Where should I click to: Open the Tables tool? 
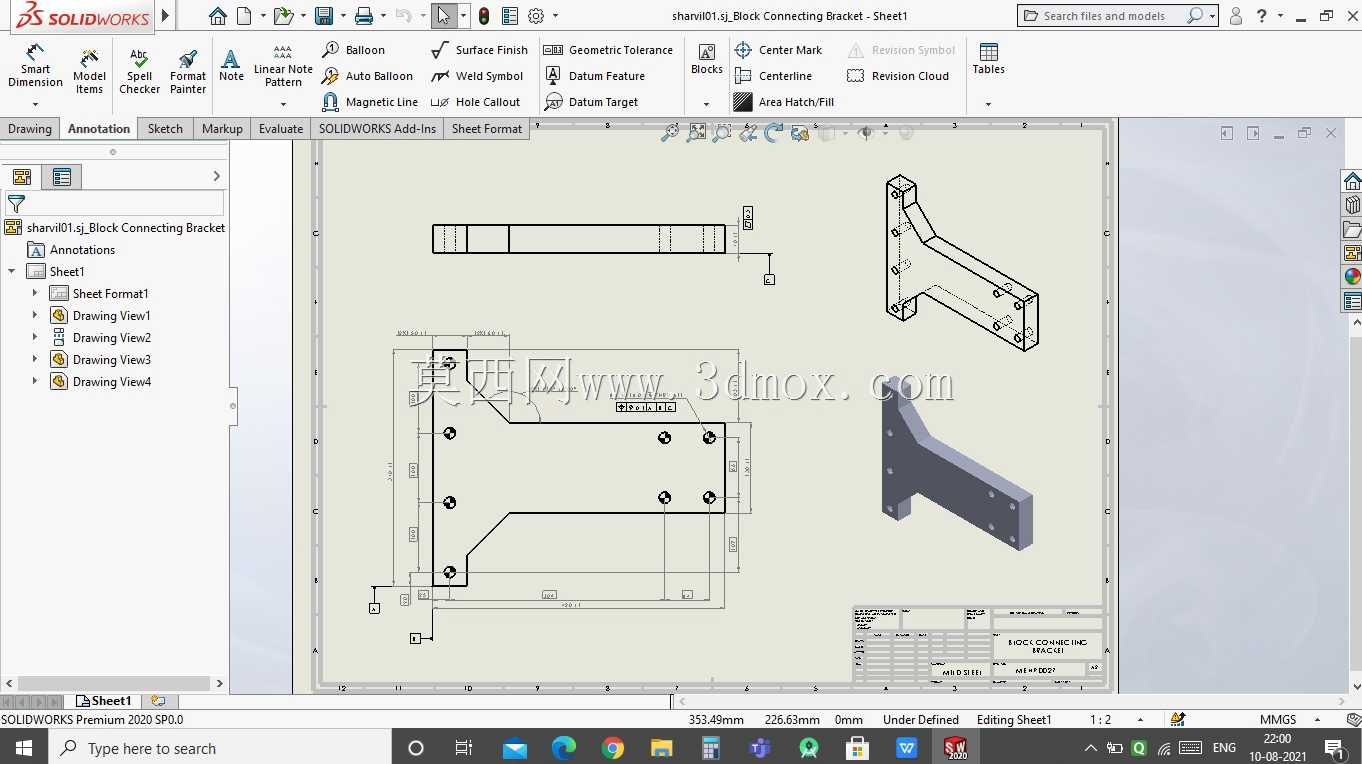click(x=988, y=59)
